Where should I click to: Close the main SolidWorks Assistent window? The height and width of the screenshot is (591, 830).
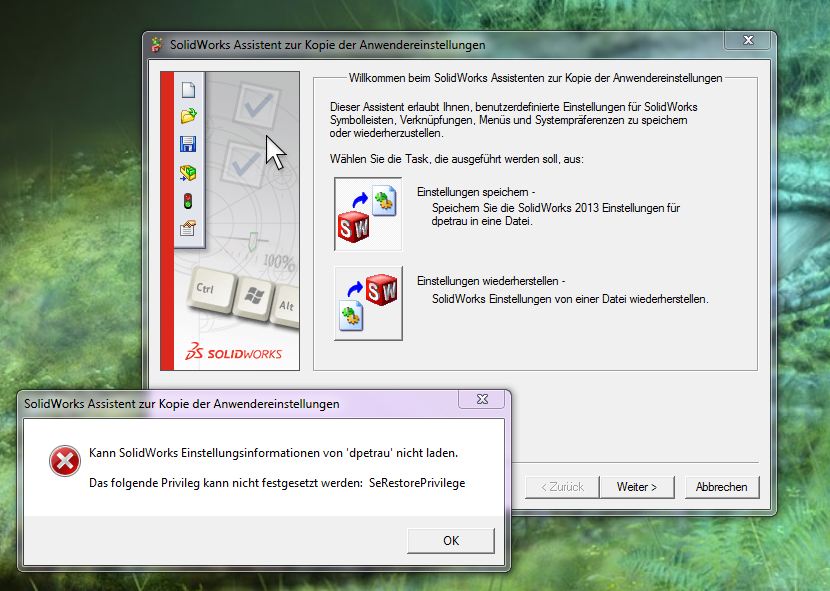[748, 40]
